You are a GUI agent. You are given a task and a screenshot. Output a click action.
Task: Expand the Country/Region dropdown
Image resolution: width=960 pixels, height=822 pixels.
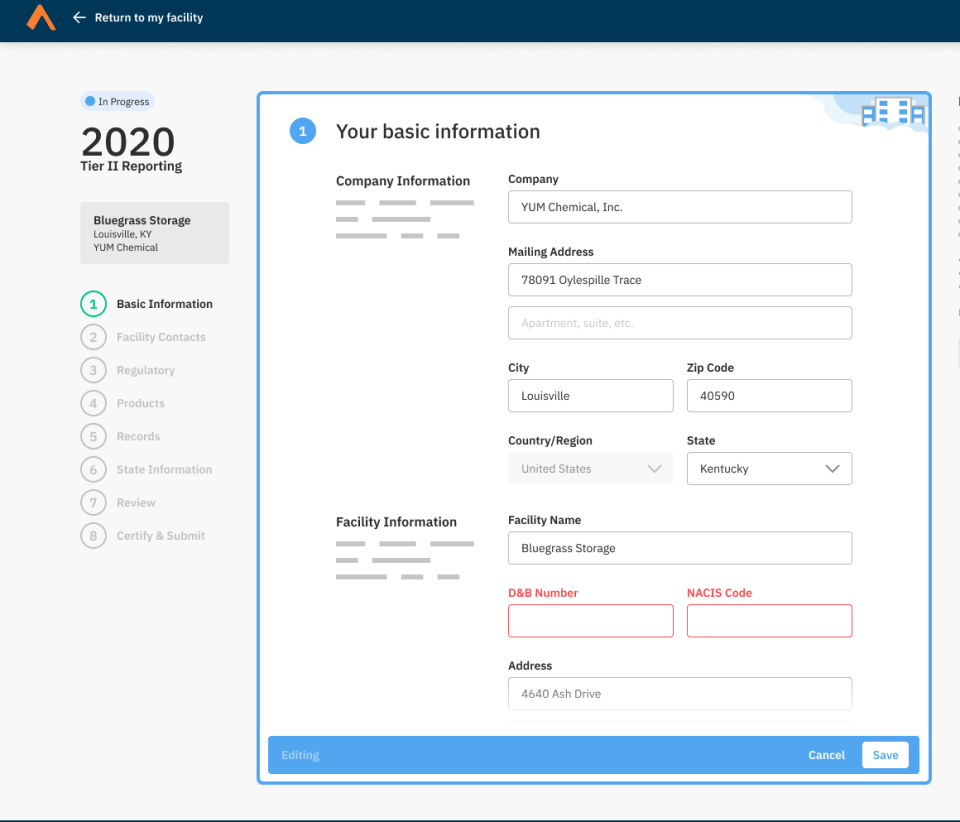pos(590,468)
